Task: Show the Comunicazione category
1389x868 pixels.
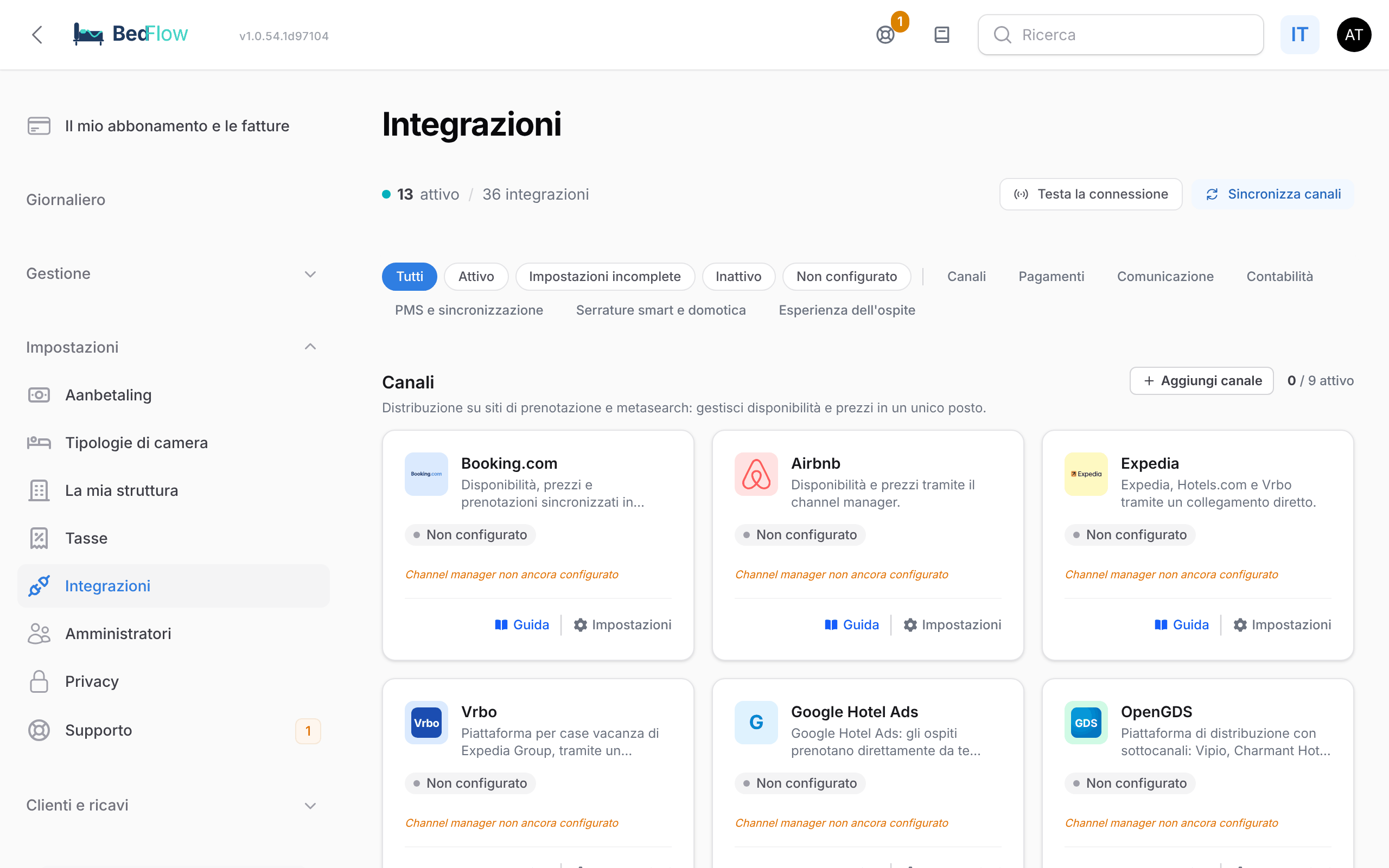Action: tap(1165, 277)
